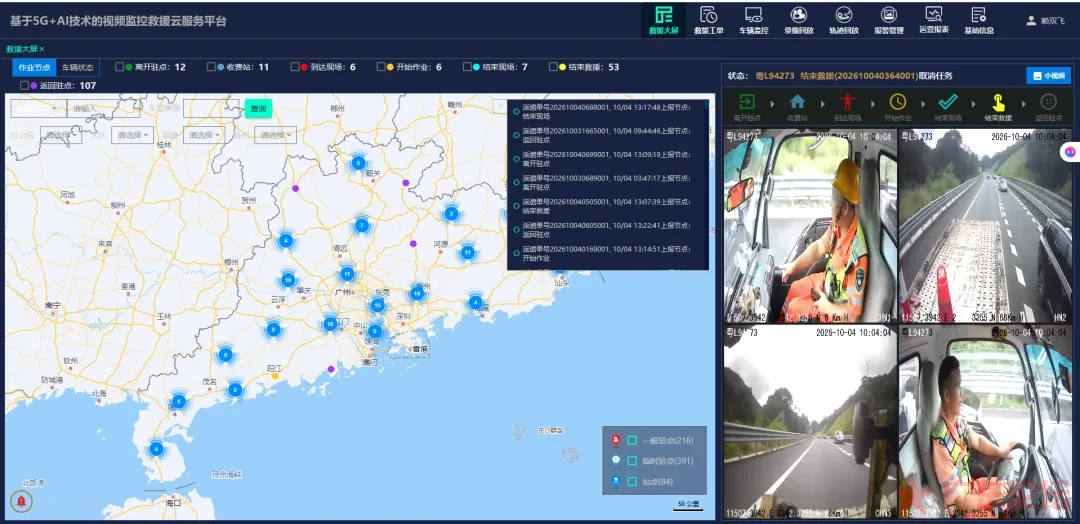The height and width of the screenshot is (524, 1080).
Task: Click the map cluster marker labeled 16
Action: point(331,324)
